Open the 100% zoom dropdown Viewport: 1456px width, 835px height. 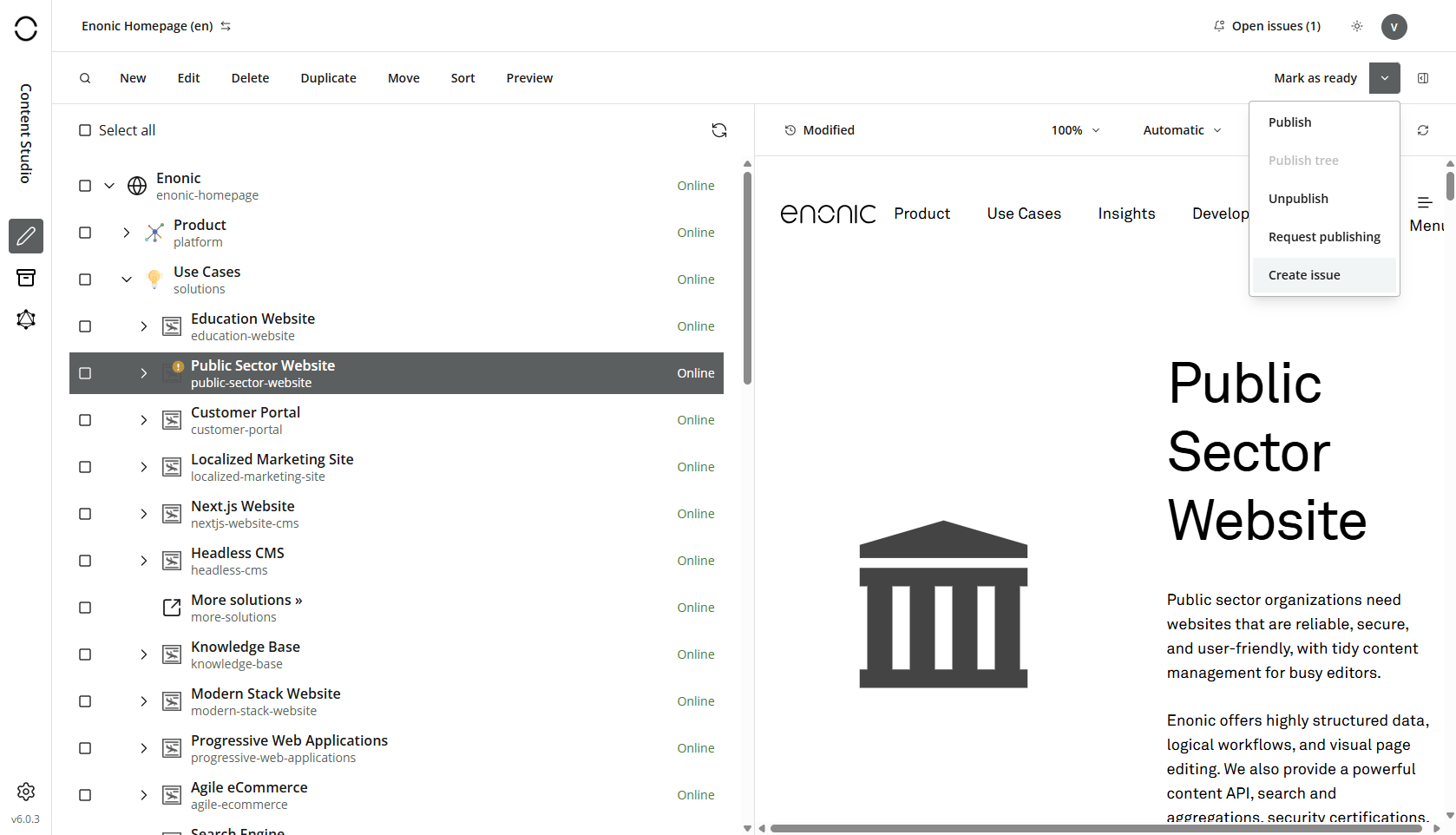(1076, 130)
